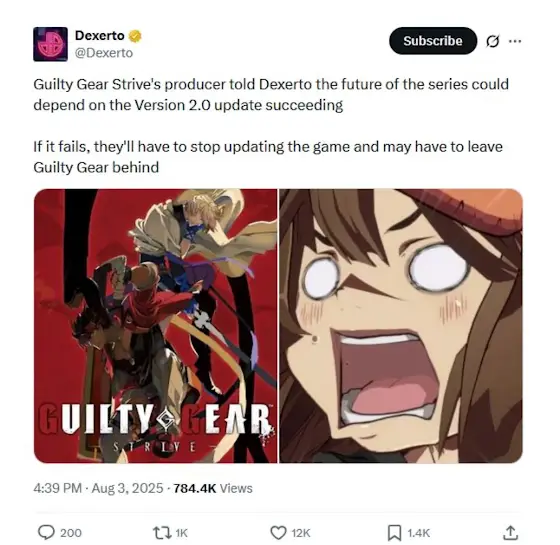Repost using the retweet arrows icon
The width and height of the screenshot is (560, 545).
(x=161, y=533)
